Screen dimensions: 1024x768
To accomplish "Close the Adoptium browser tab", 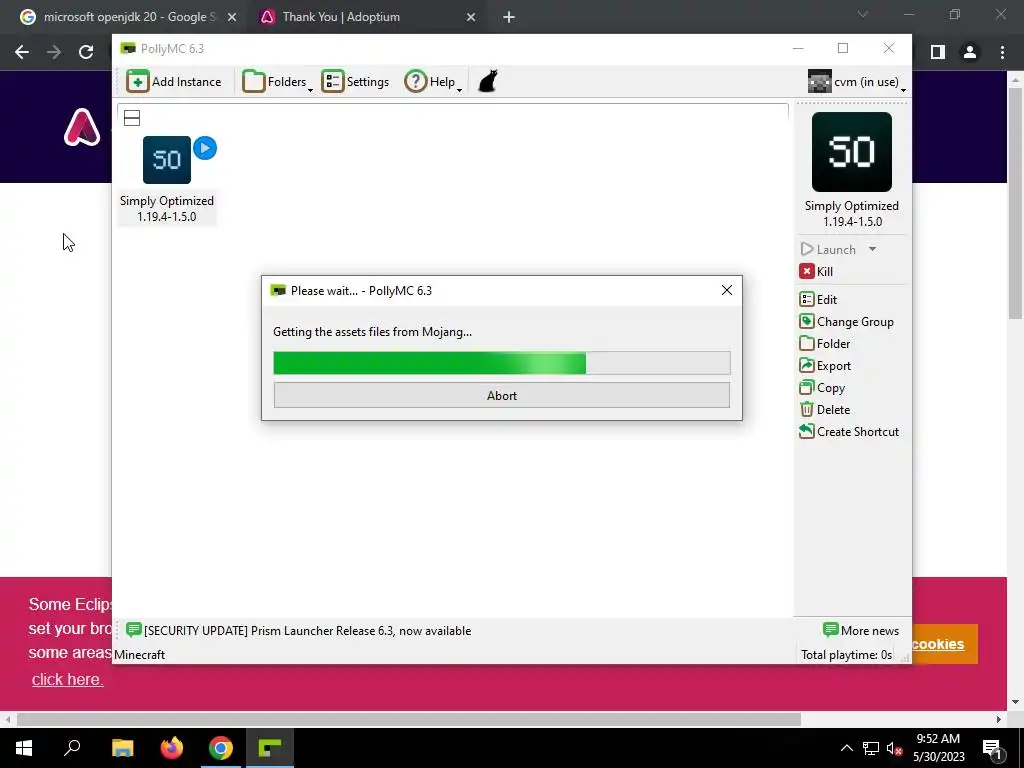I will [x=471, y=17].
